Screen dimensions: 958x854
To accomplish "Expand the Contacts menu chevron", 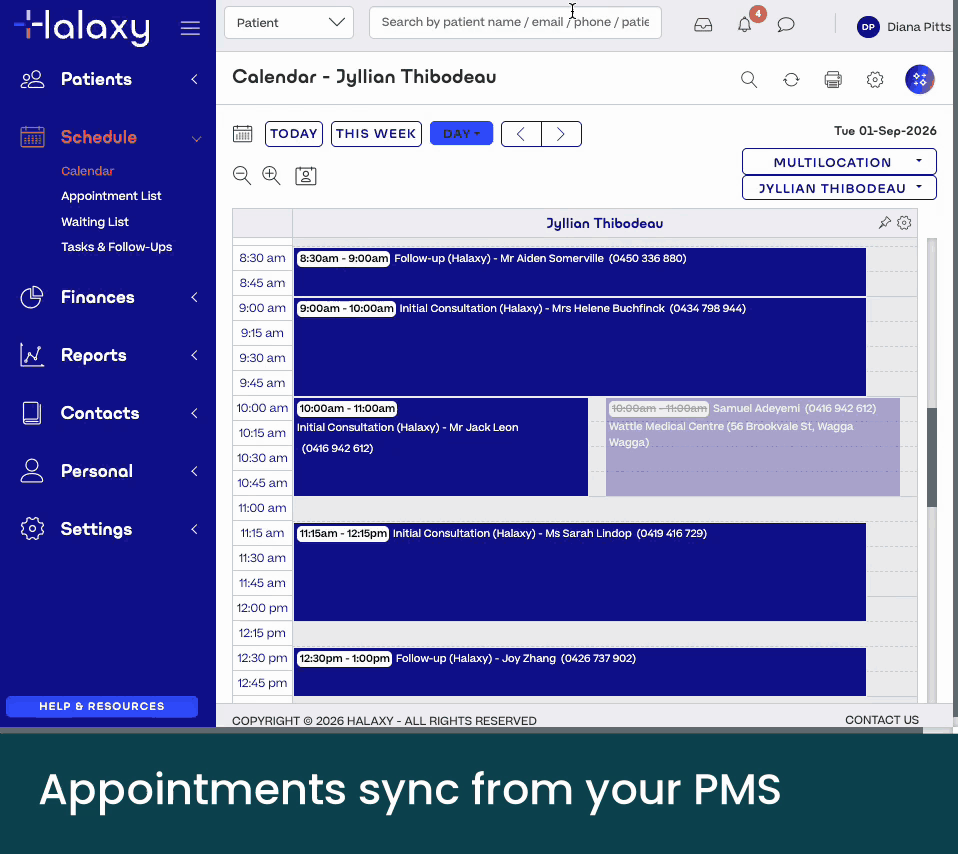I will coord(194,413).
